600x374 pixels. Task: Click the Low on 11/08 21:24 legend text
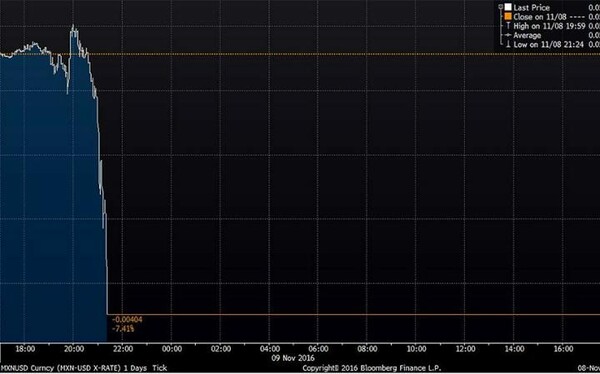click(548, 45)
